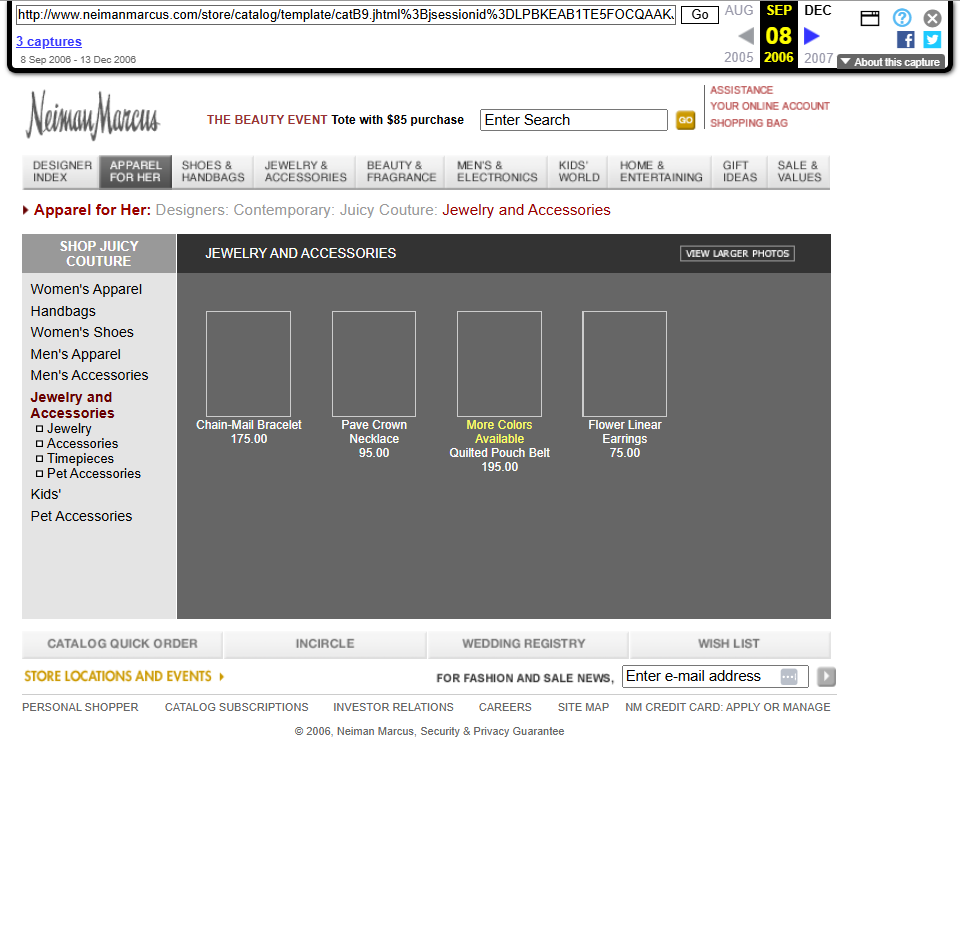Click The Beauty Event promo link
Viewport: 960px width, 927px height.
335,120
